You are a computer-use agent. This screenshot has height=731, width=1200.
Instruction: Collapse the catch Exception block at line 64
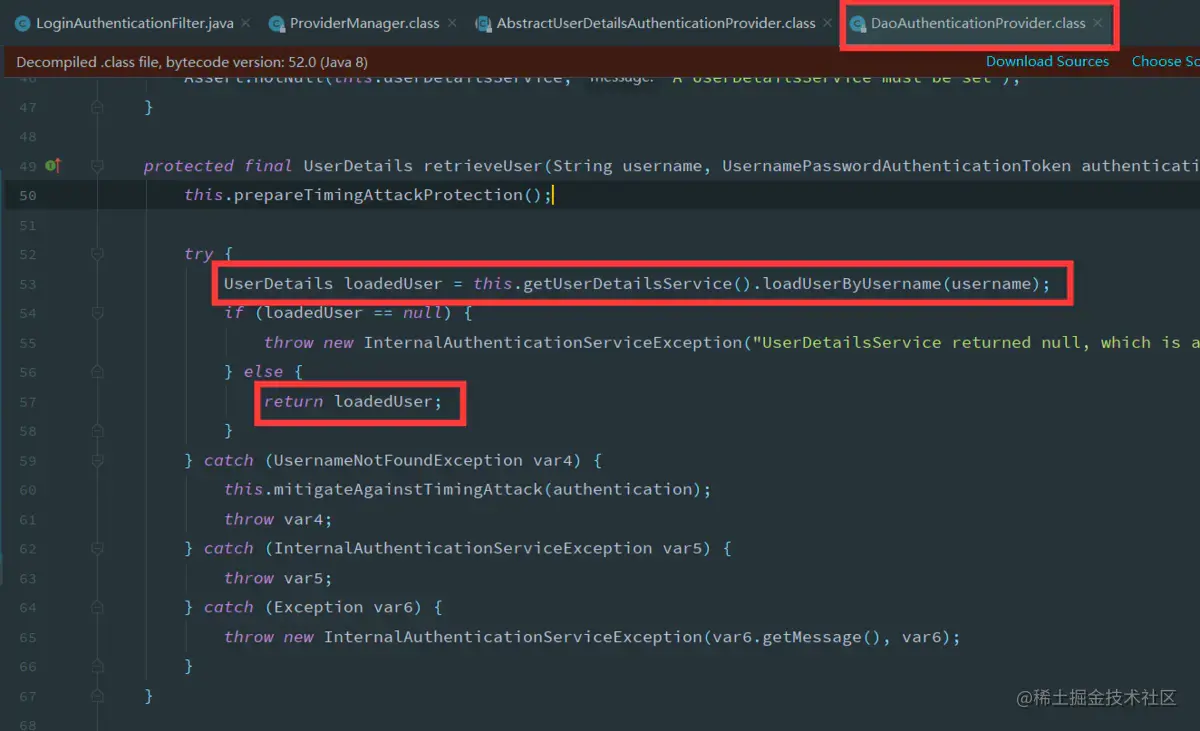pos(97,607)
